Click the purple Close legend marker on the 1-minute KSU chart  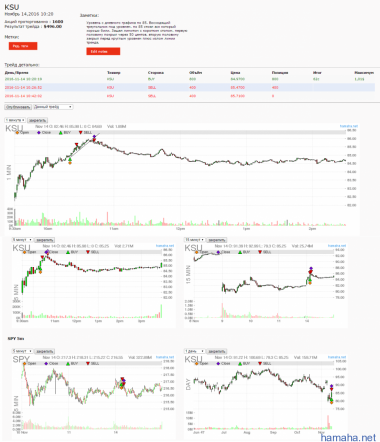[x=39, y=132]
